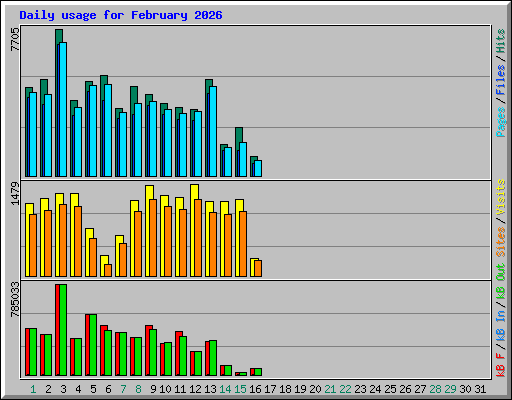
Task: Select the green kB Out bar for day 3
Action: coord(63,330)
